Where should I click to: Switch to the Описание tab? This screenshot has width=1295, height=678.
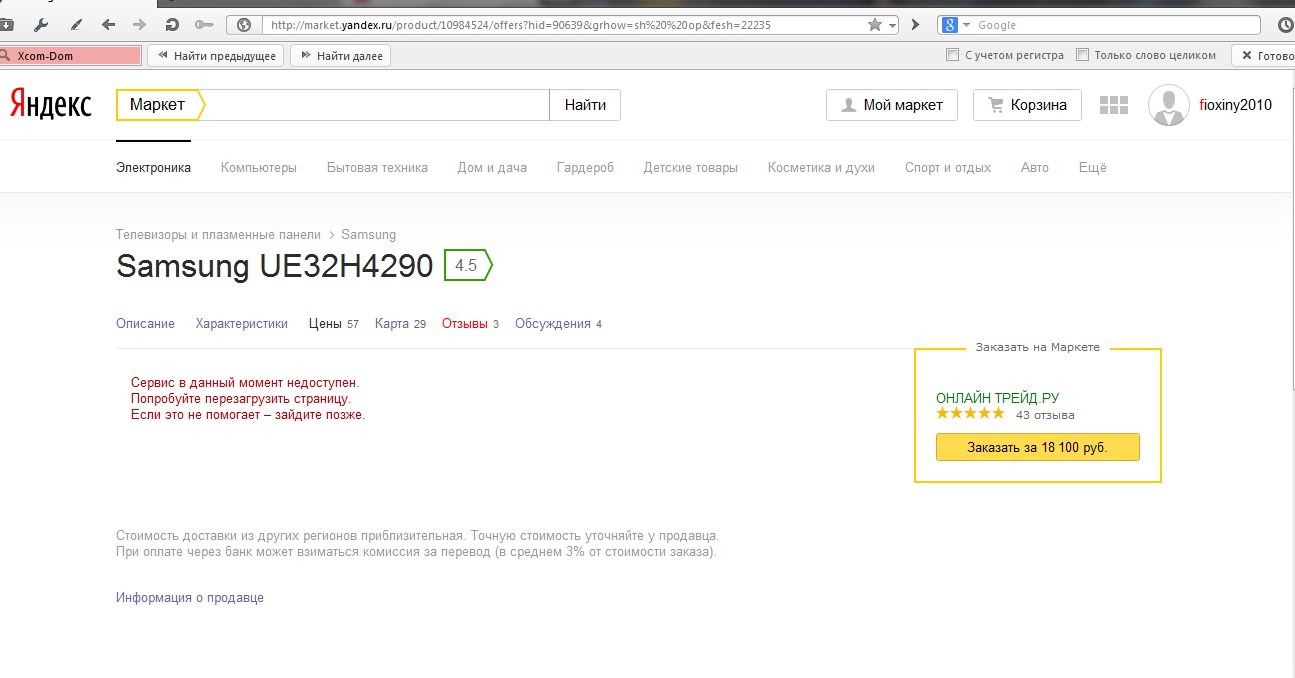coord(145,324)
